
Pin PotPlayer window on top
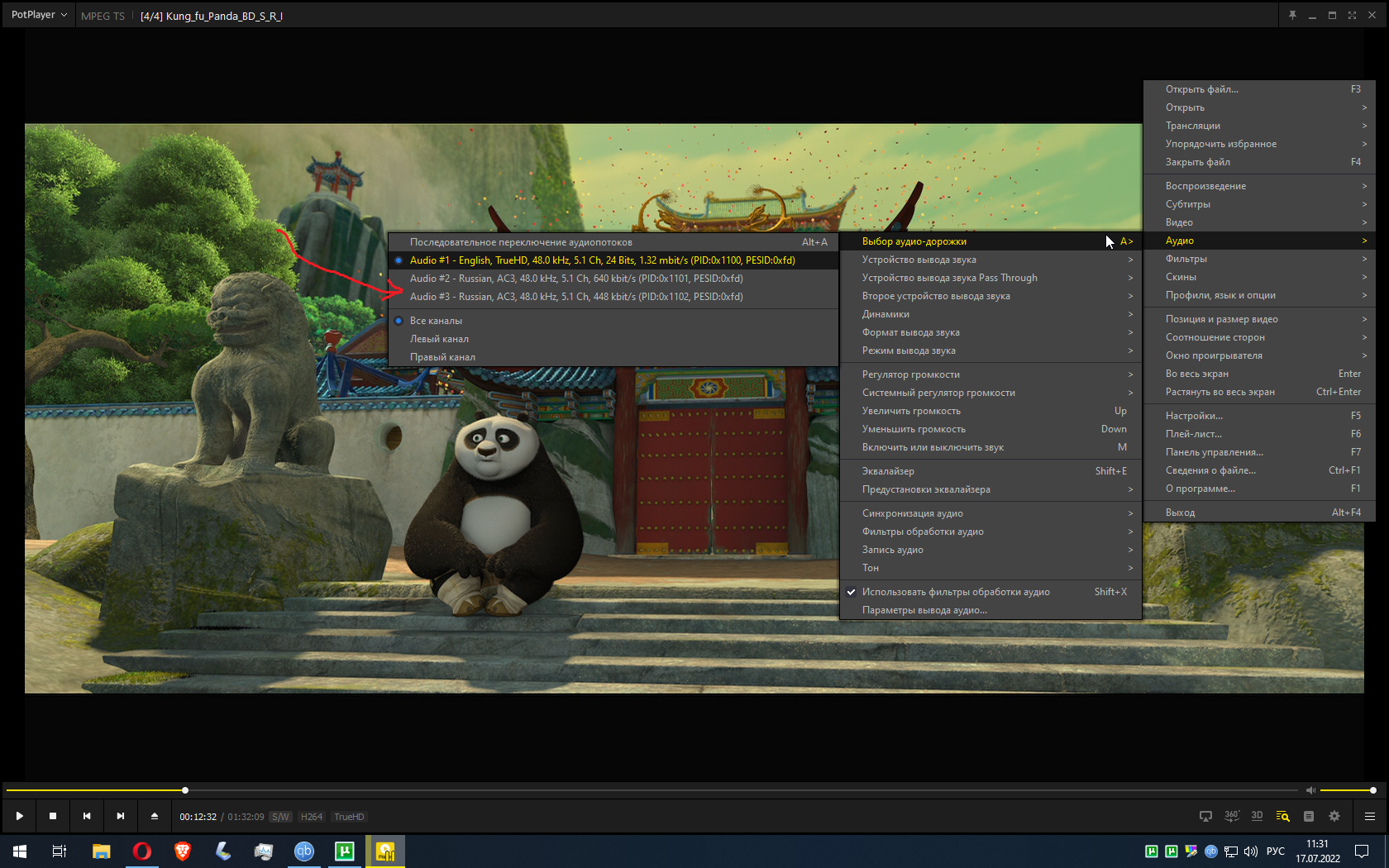click(1292, 16)
